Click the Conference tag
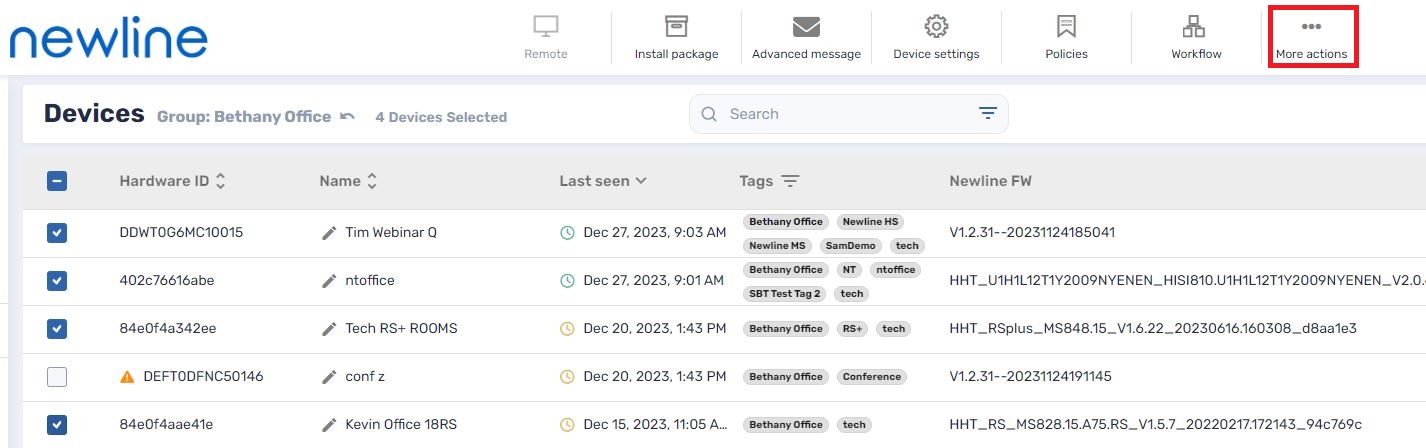This screenshot has width=1426, height=448. [x=870, y=377]
